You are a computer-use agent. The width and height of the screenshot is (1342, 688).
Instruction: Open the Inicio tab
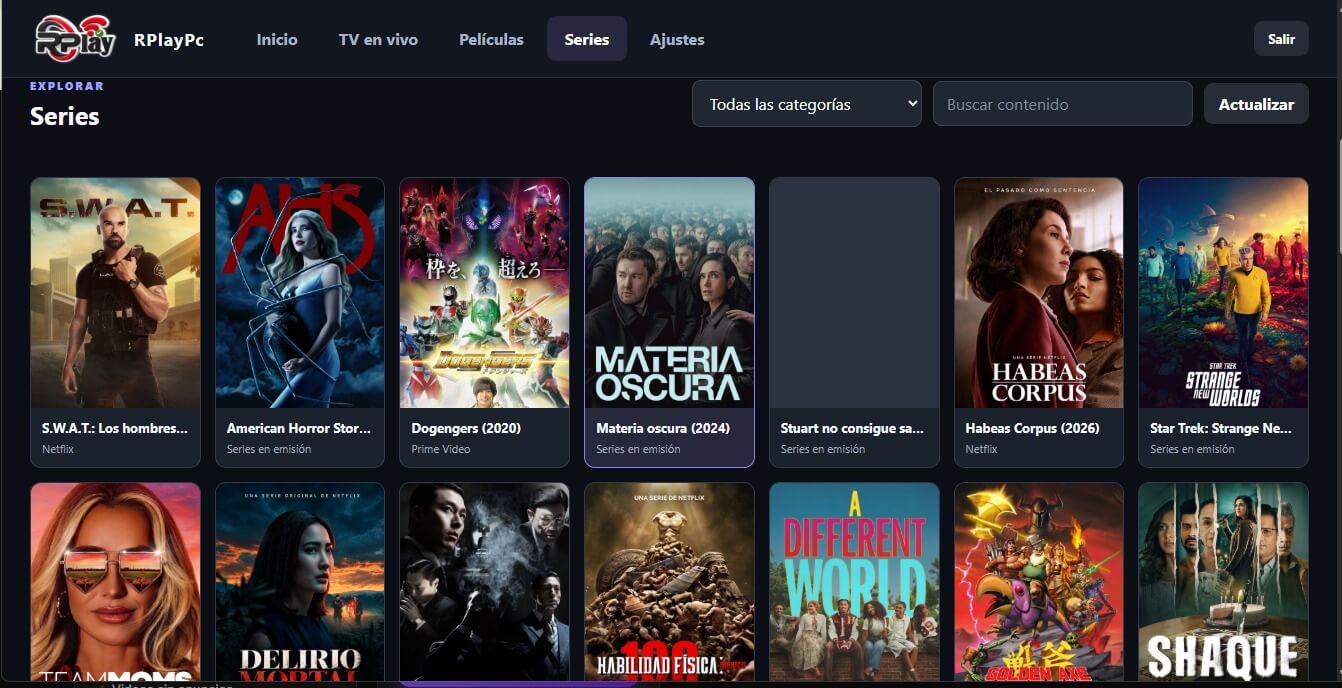[x=277, y=39]
